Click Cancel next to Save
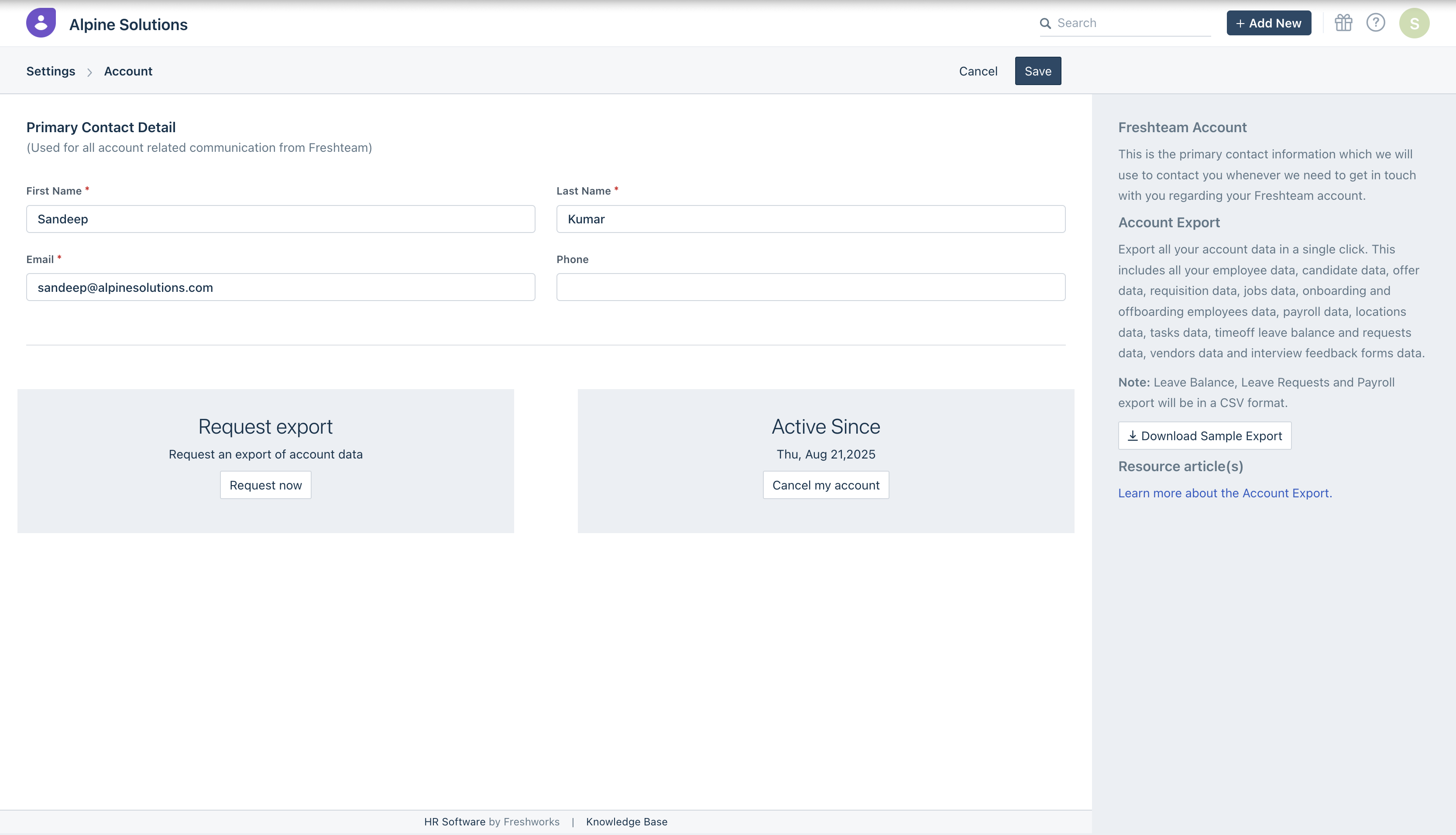1456x835 pixels. click(978, 71)
